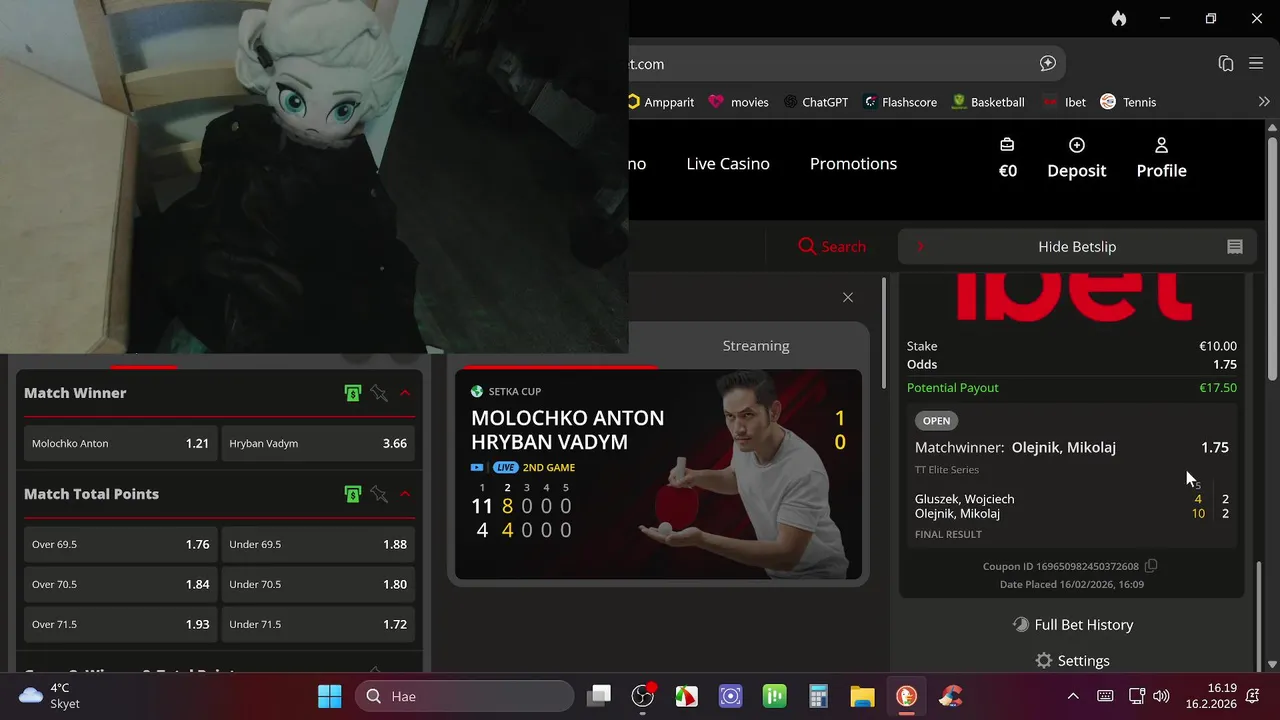
Task: Select Under 70.5 at 1.80
Action: [318, 584]
